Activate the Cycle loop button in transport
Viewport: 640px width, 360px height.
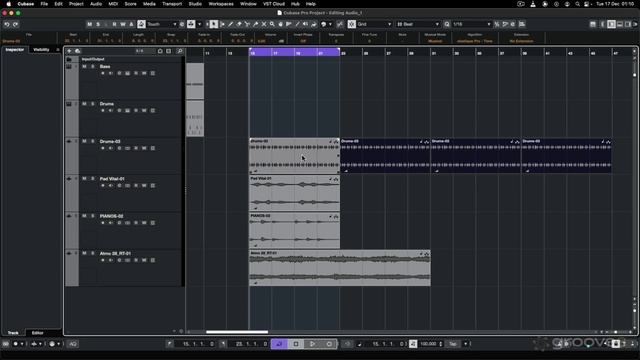pyautogui.click(x=280, y=344)
